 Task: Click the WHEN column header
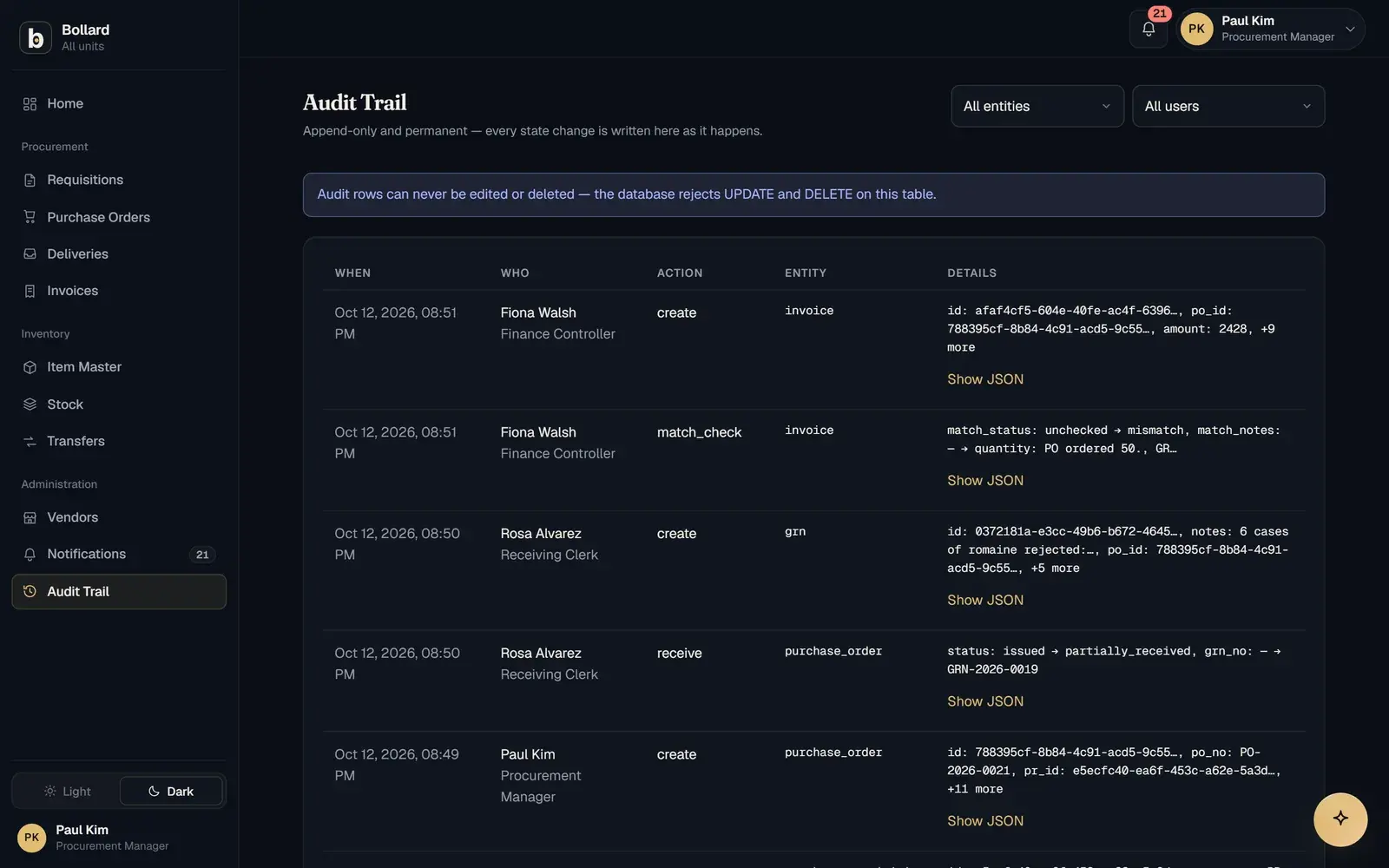click(352, 273)
